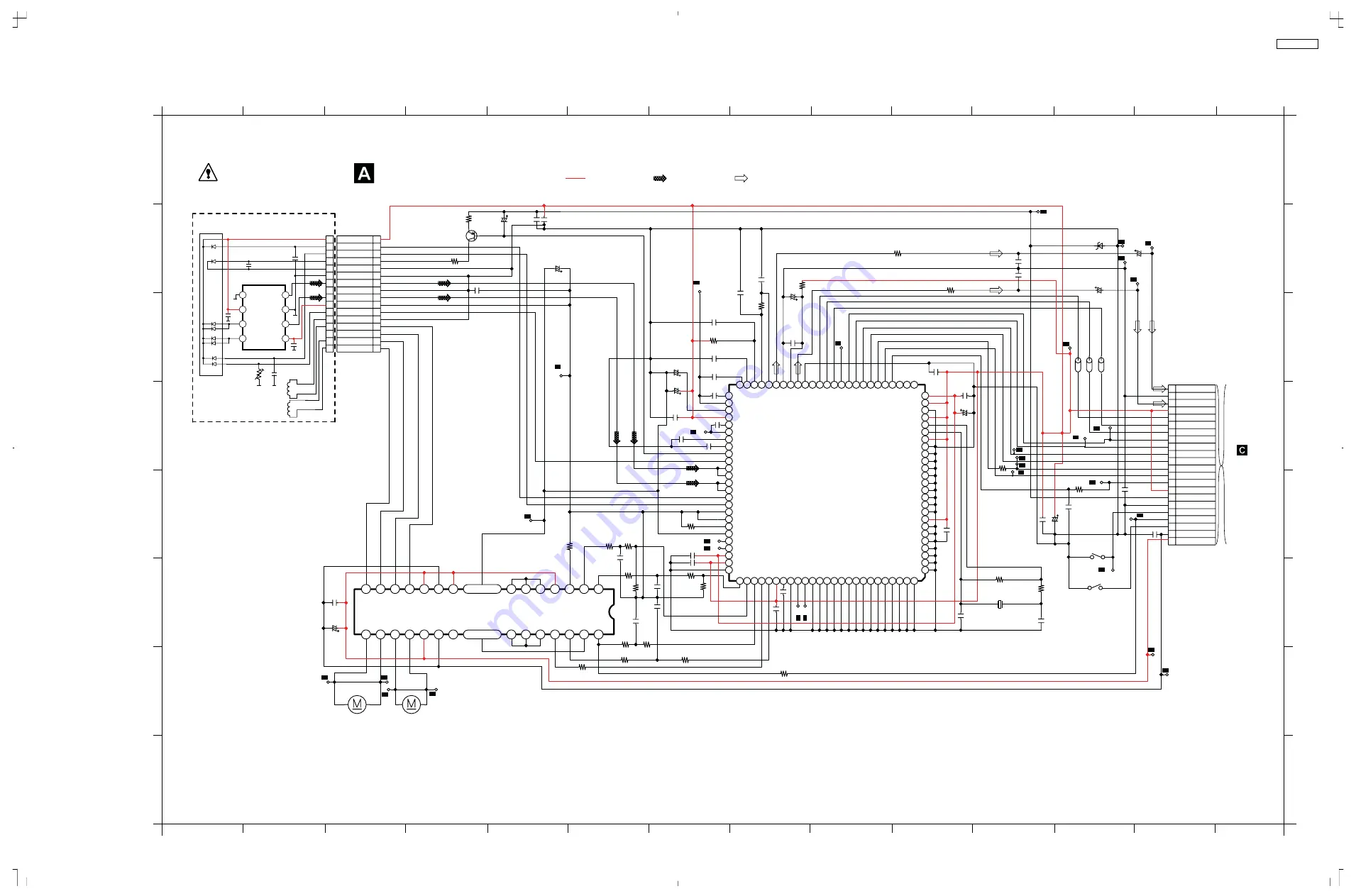The image size is (1356, 896).
Task: Click the transistor symbol near top
Action: (x=472, y=236)
